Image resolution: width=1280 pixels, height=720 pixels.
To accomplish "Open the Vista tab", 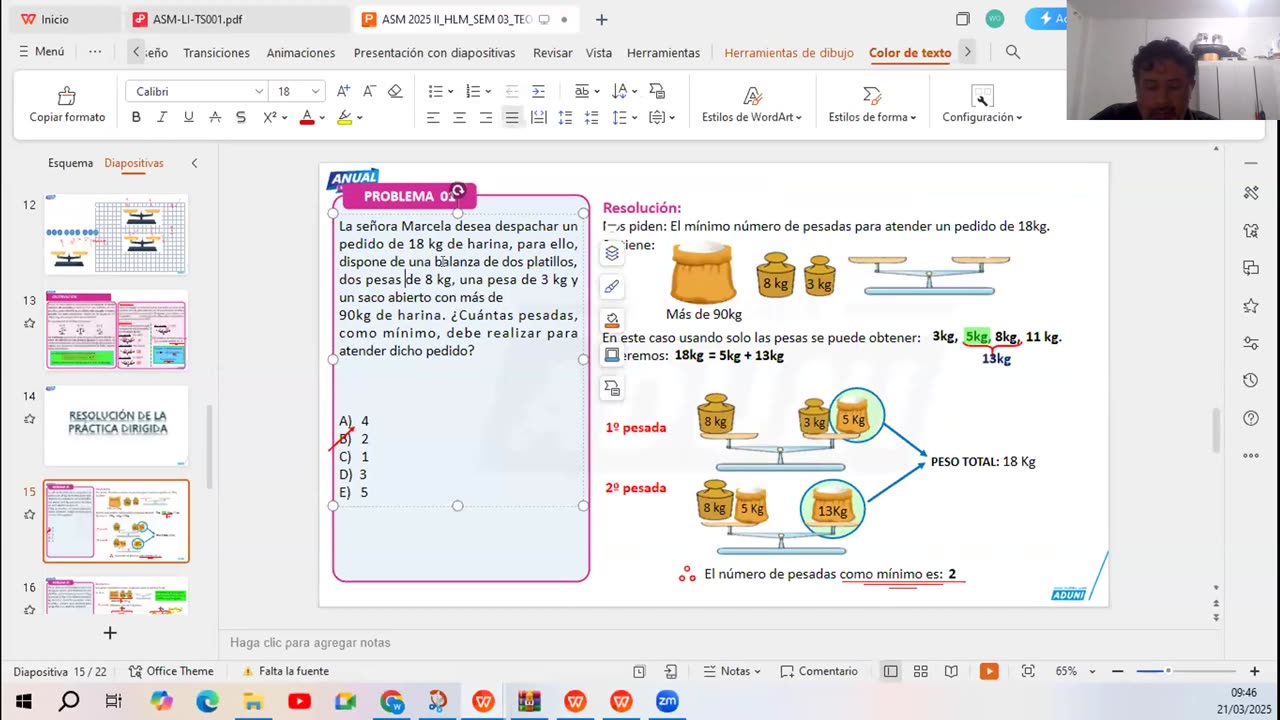I will 599,53.
